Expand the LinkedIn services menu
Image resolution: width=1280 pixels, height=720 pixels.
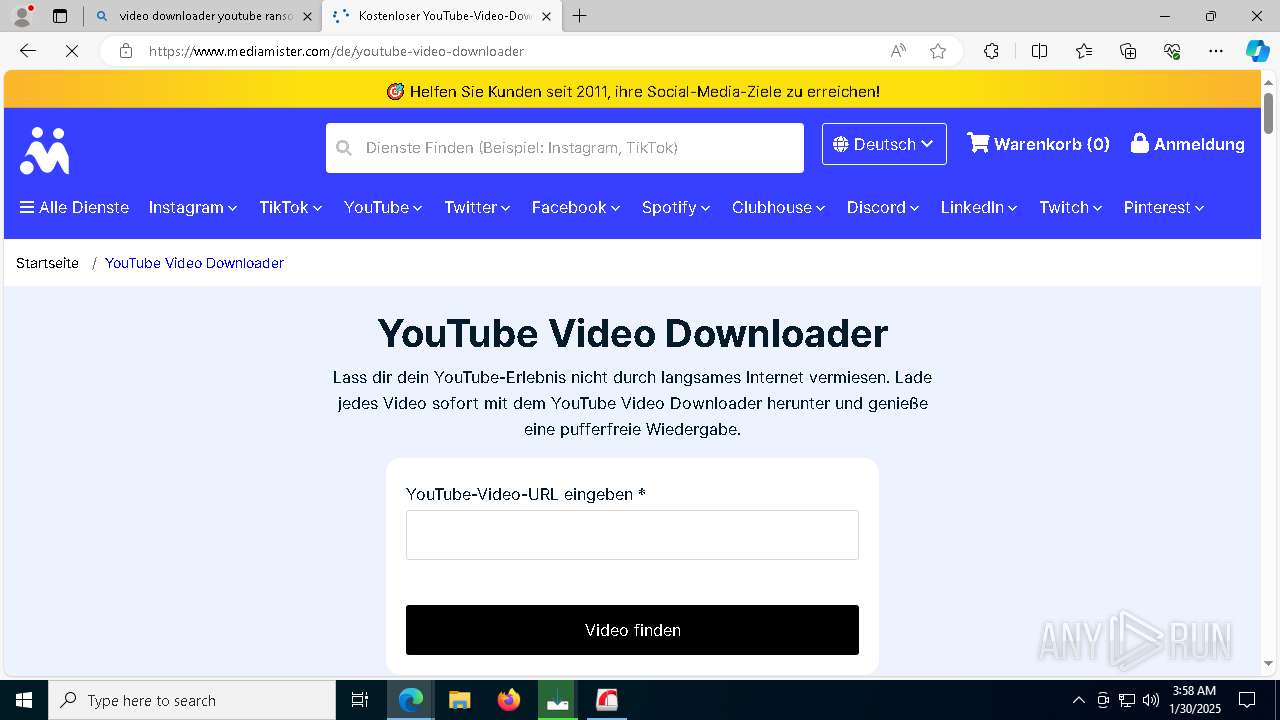tap(979, 207)
